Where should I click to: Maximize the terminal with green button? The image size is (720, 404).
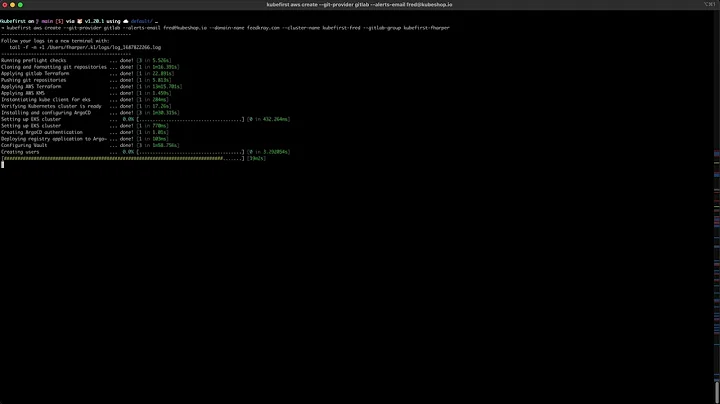click(20, 5)
